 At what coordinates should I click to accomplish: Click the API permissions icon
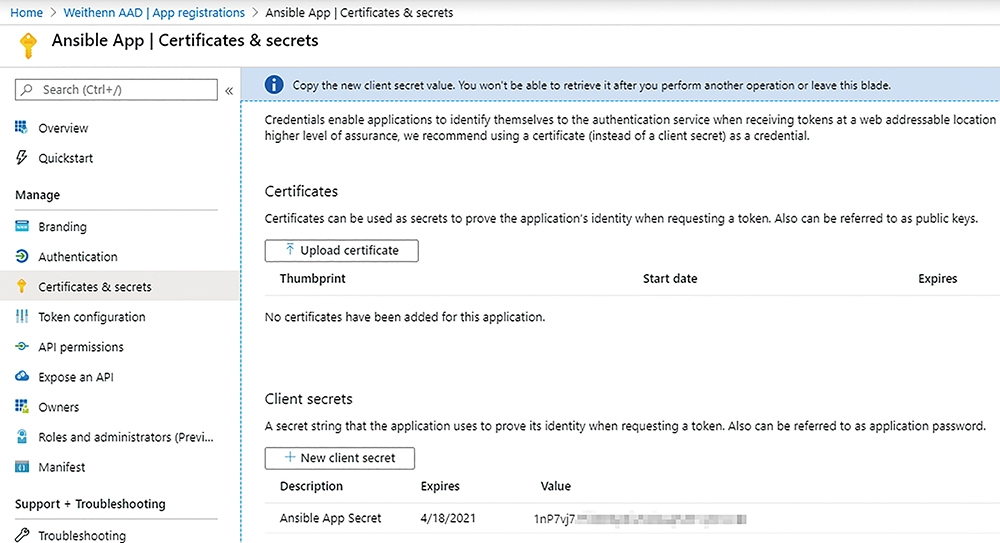[x=22, y=346]
